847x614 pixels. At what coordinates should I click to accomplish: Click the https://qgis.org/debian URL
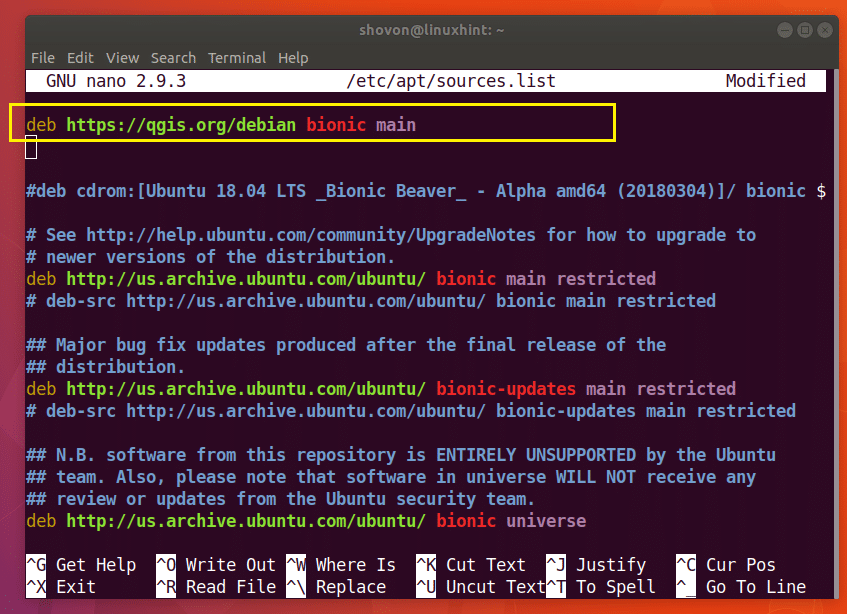pos(181,125)
